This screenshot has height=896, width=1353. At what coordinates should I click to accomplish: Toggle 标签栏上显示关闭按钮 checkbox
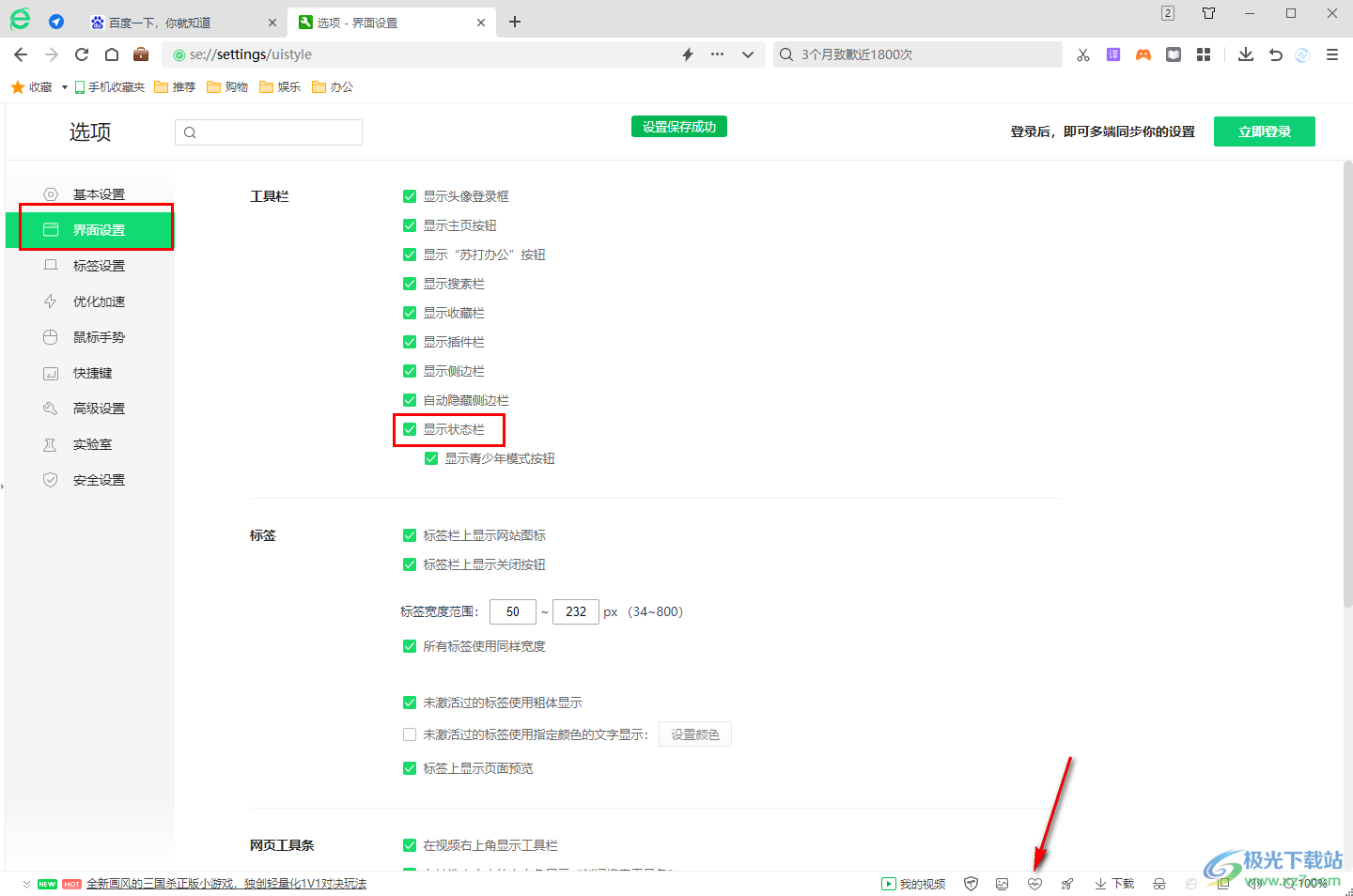pos(410,564)
